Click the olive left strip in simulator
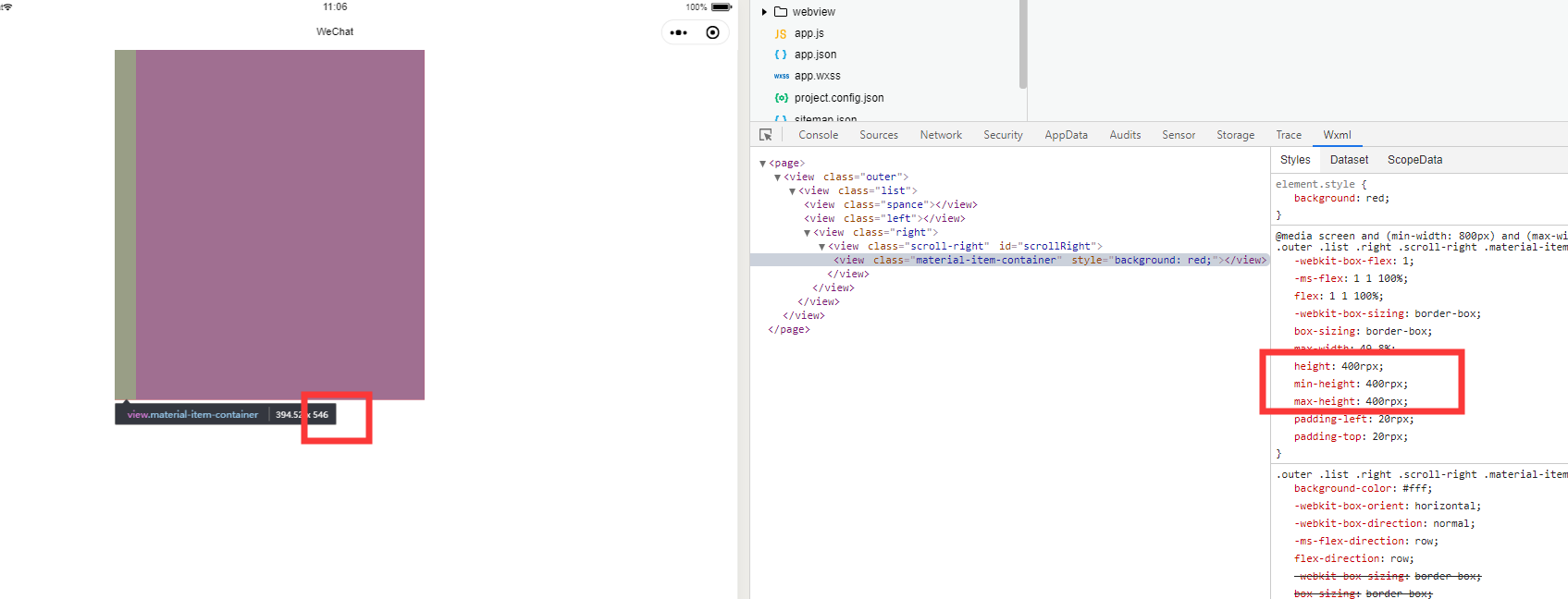Viewport: 1568px width, 599px height. click(x=125, y=225)
